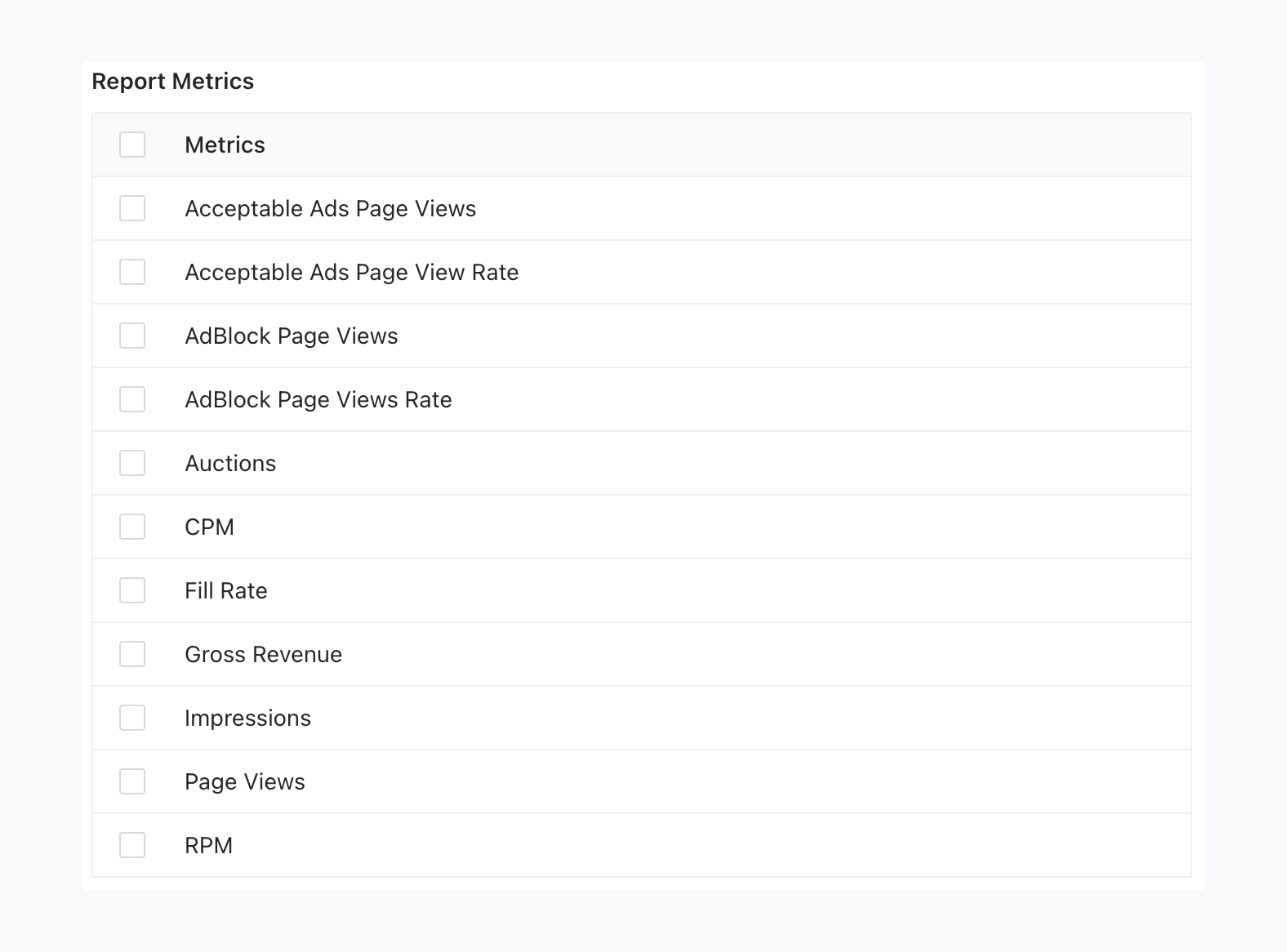The width and height of the screenshot is (1287, 952).
Task: Check the Metrics select-all checkbox
Action: pyautogui.click(x=131, y=145)
